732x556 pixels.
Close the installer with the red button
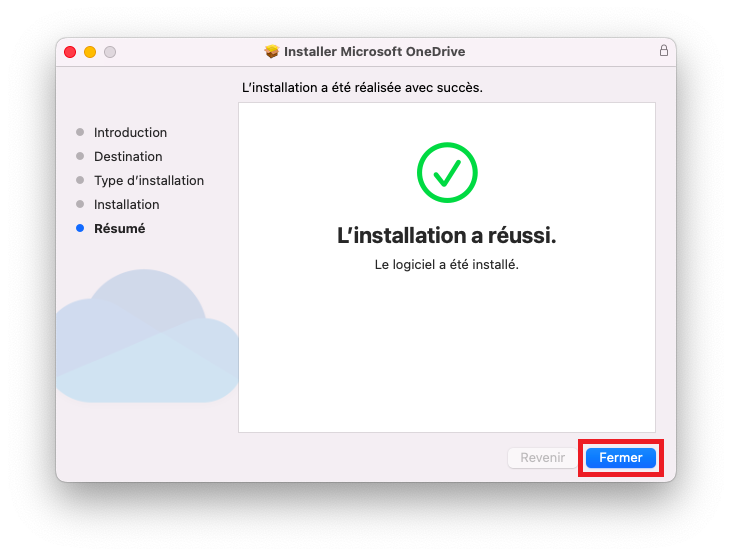pyautogui.click(x=70, y=52)
